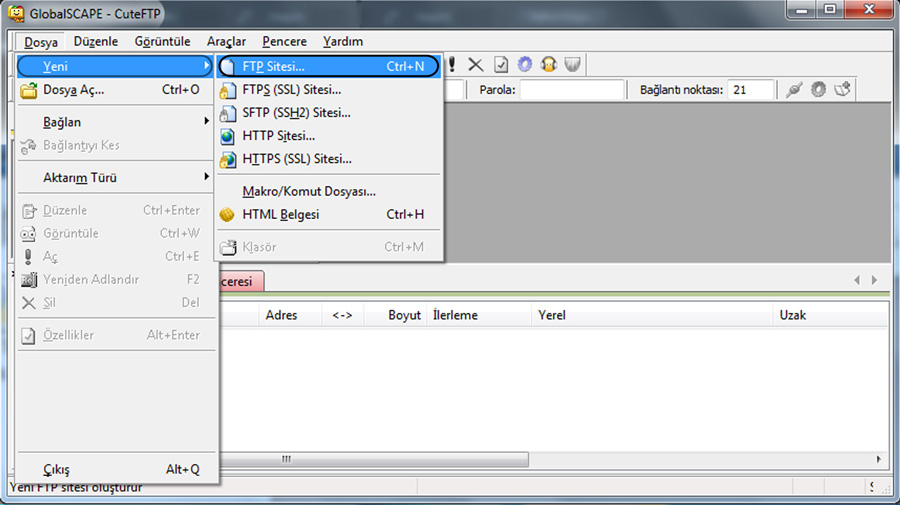Click the properties checkmark-page toolbar icon
Screen dimensions: 900x505
point(501,64)
